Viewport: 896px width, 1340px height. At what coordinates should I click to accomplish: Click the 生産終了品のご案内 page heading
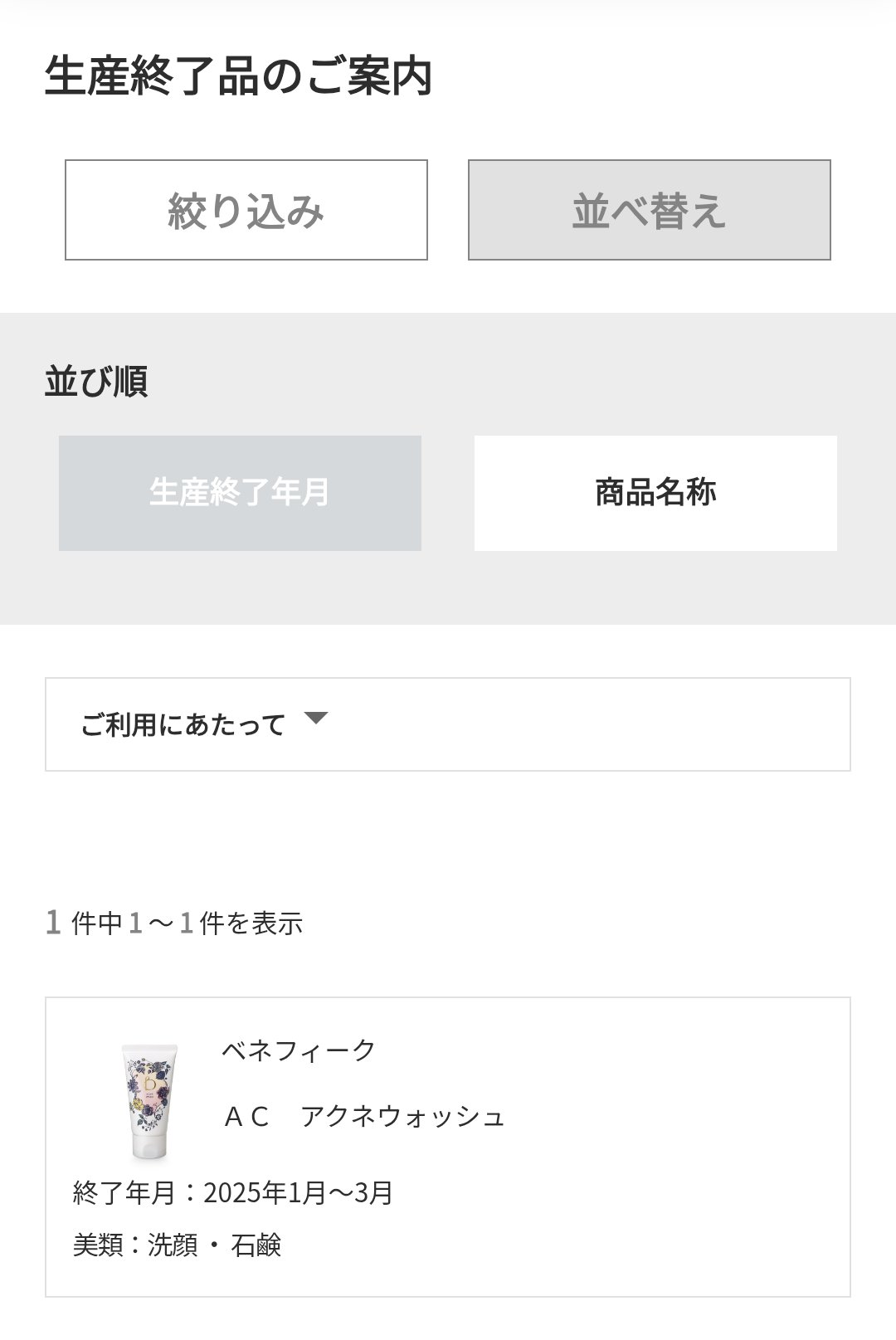tap(238, 76)
